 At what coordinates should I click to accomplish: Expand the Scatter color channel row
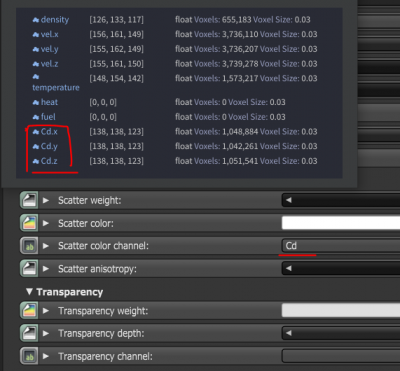click(46, 246)
